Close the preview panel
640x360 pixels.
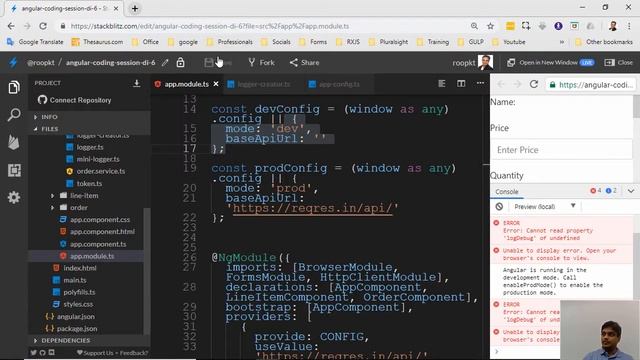[619, 62]
